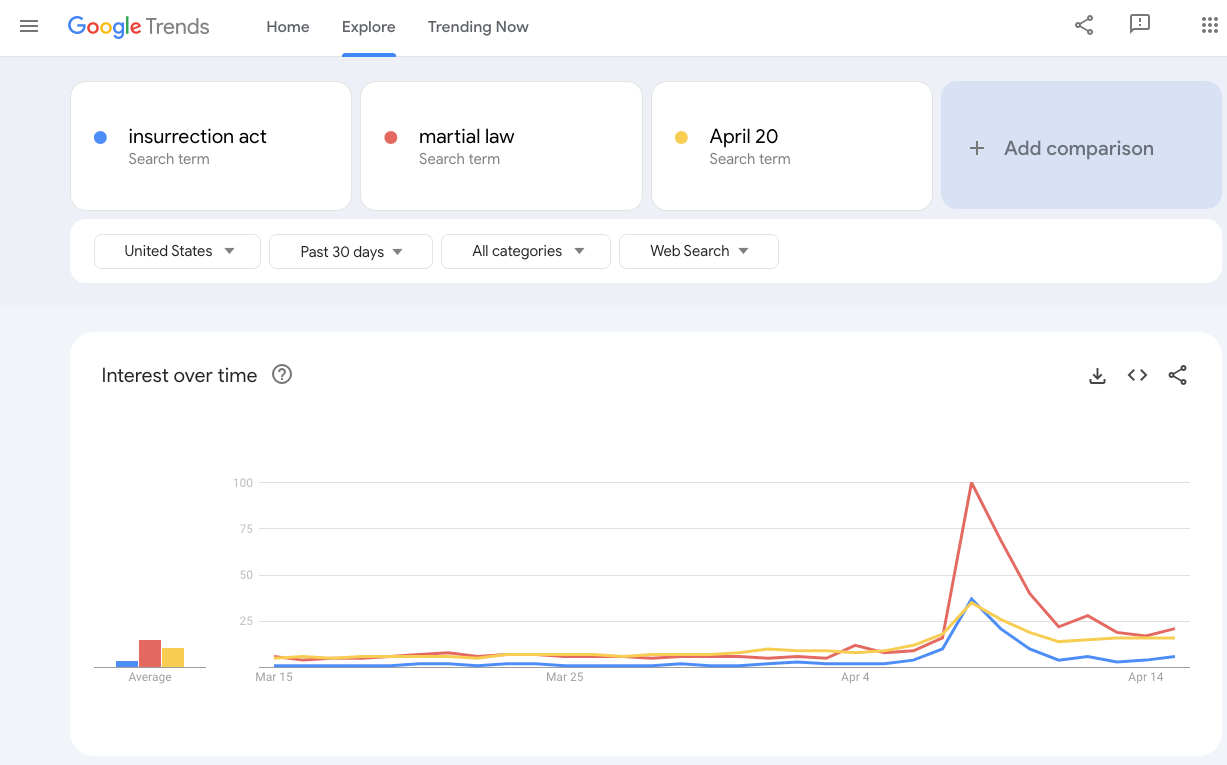This screenshot has width=1227, height=765.
Task: Open the Interest over time help icon
Action: [x=282, y=375]
